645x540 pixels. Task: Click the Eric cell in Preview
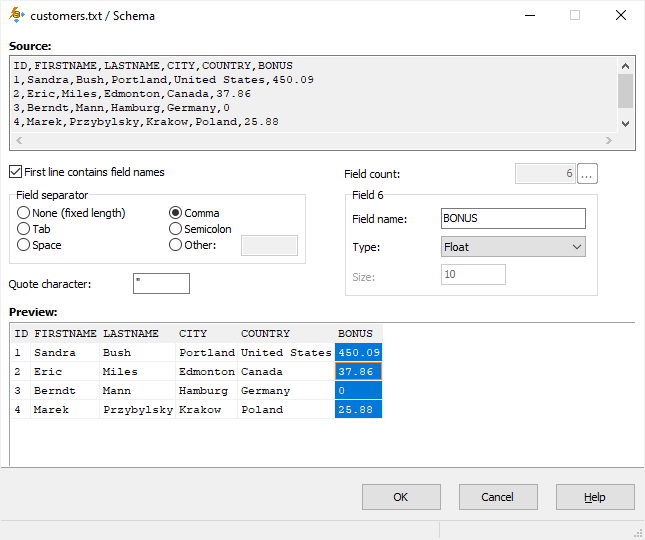pos(65,371)
